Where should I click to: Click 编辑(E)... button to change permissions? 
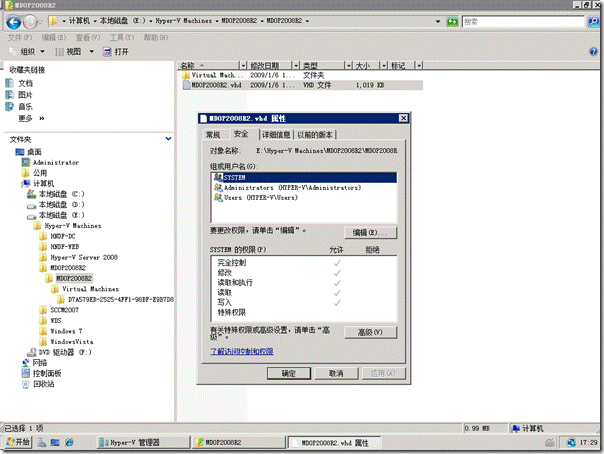[x=370, y=233]
